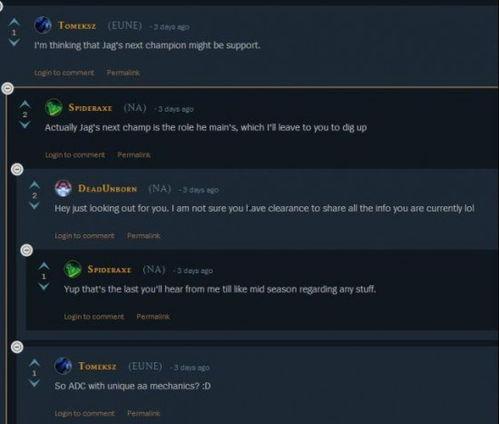The height and width of the screenshot is (424, 499).
Task: Click Login to comment under ADC mechanics reply
Action: pos(84,413)
